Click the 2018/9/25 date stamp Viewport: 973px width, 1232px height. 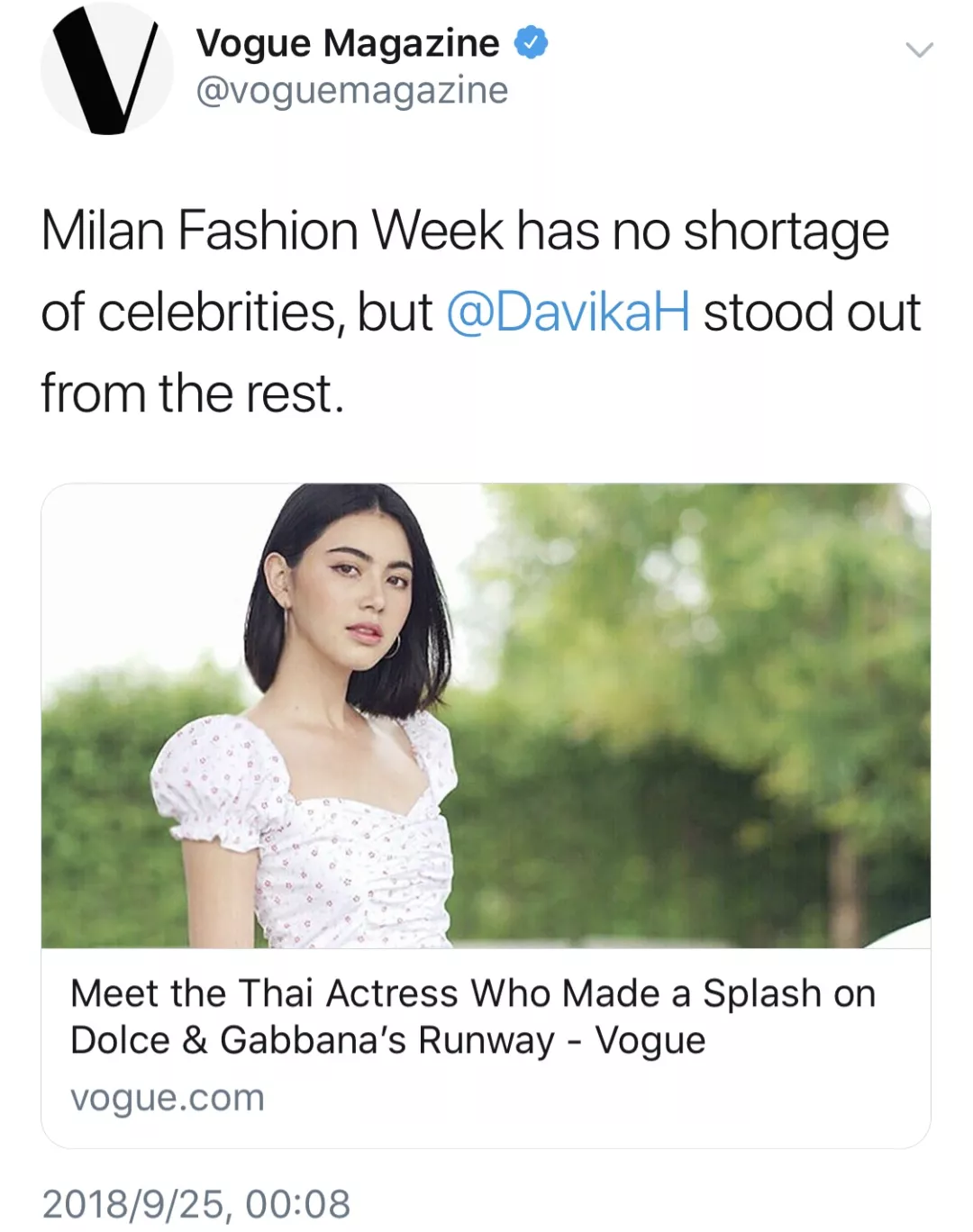(x=132, y=1204)
